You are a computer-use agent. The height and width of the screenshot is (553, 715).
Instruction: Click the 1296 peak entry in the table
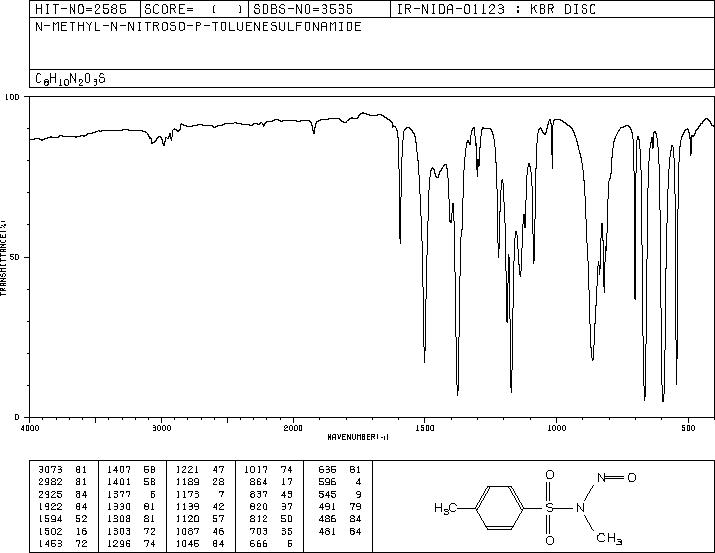click(131, 543)
